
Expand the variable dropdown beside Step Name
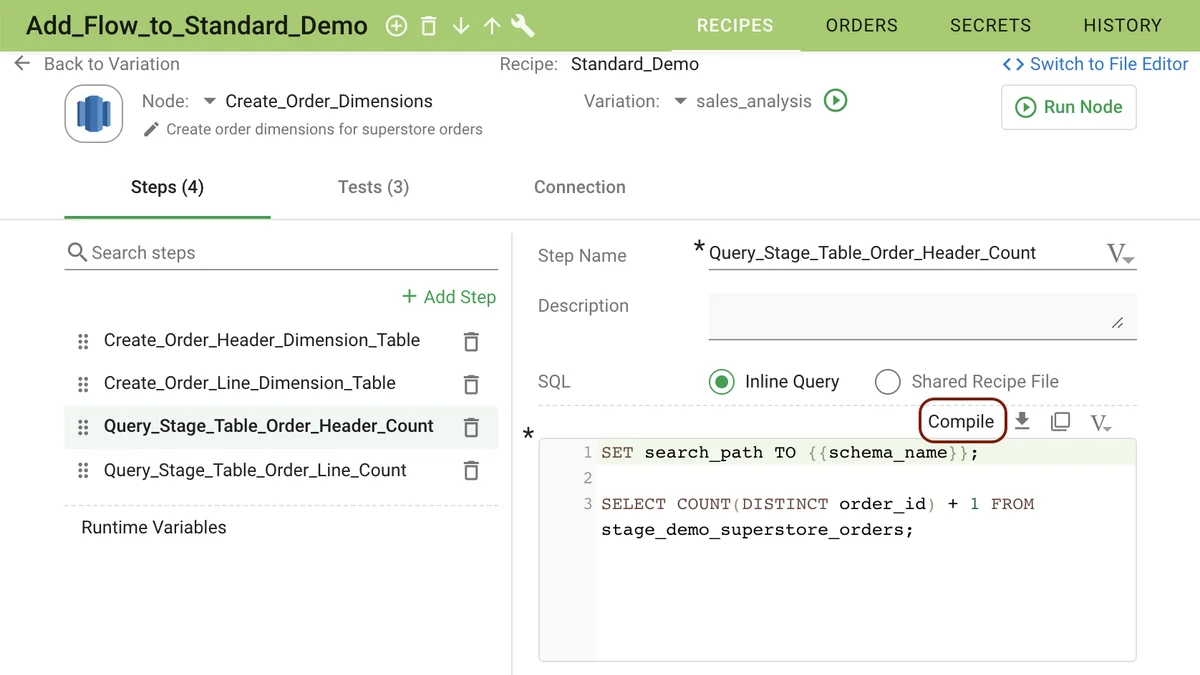1119,254
